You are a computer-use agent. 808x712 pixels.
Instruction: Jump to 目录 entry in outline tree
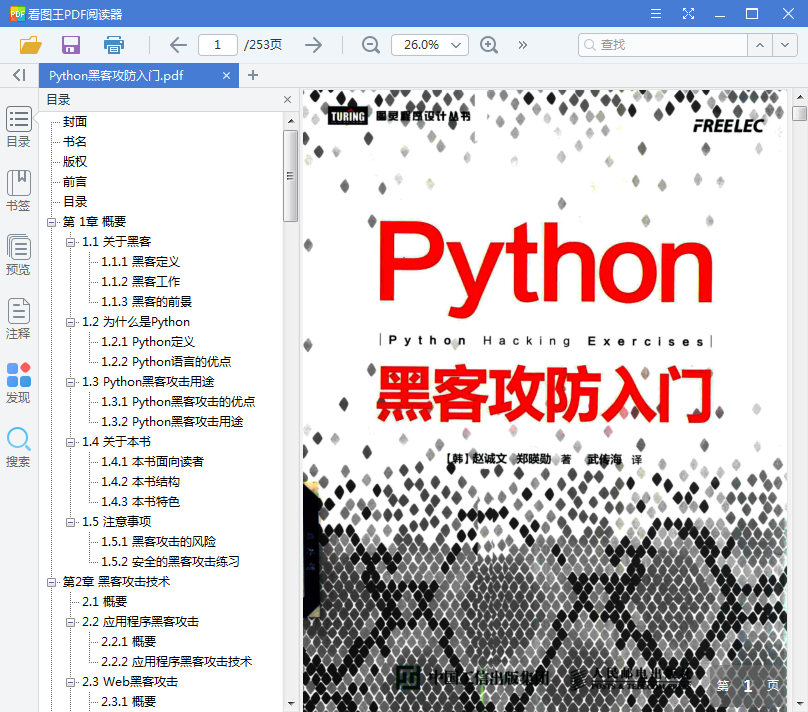(75, 202)
